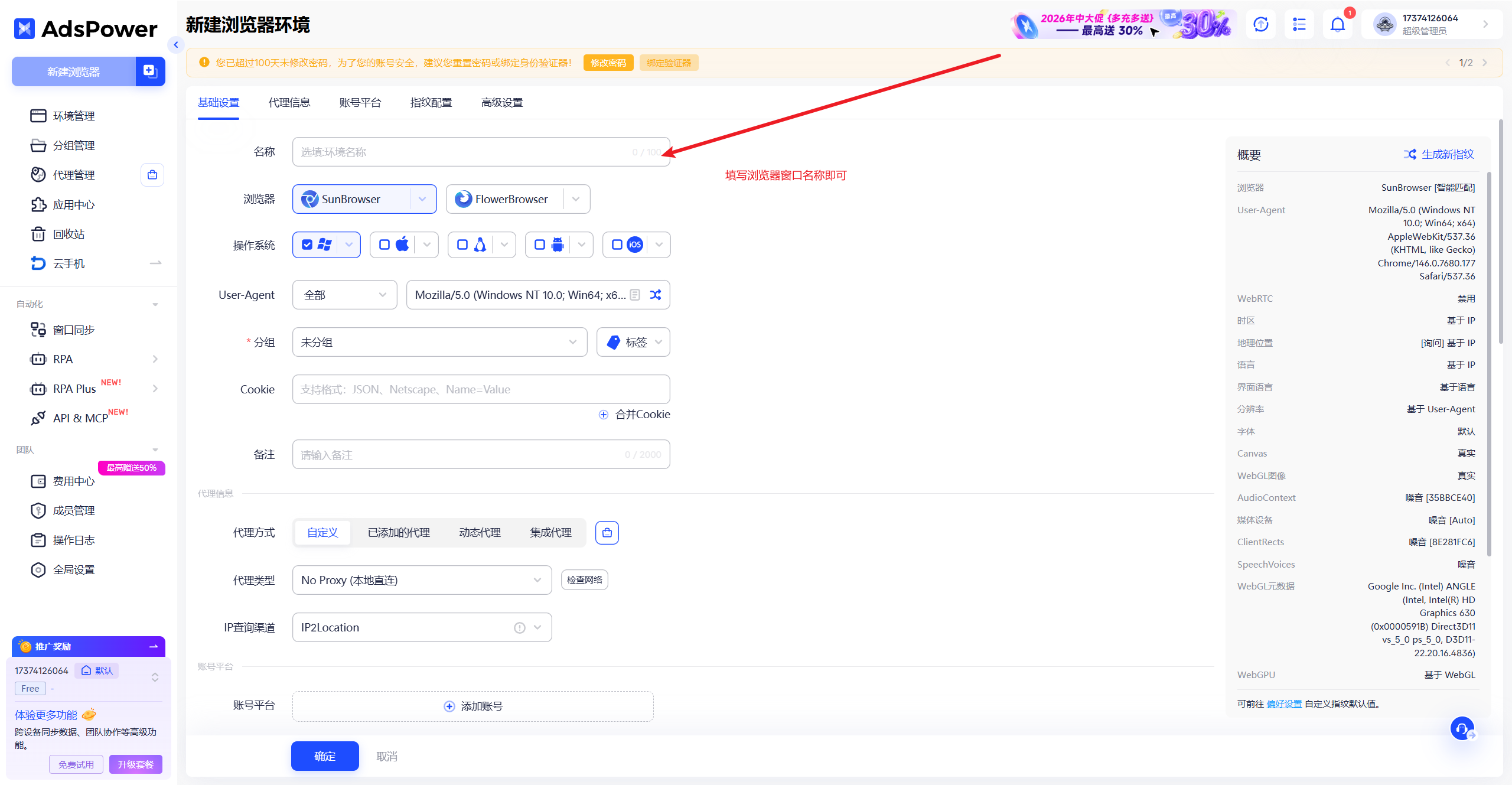The image size is (1512, 785).
Task: Collapse the sidebar with the arrow button
Action: 175,45
